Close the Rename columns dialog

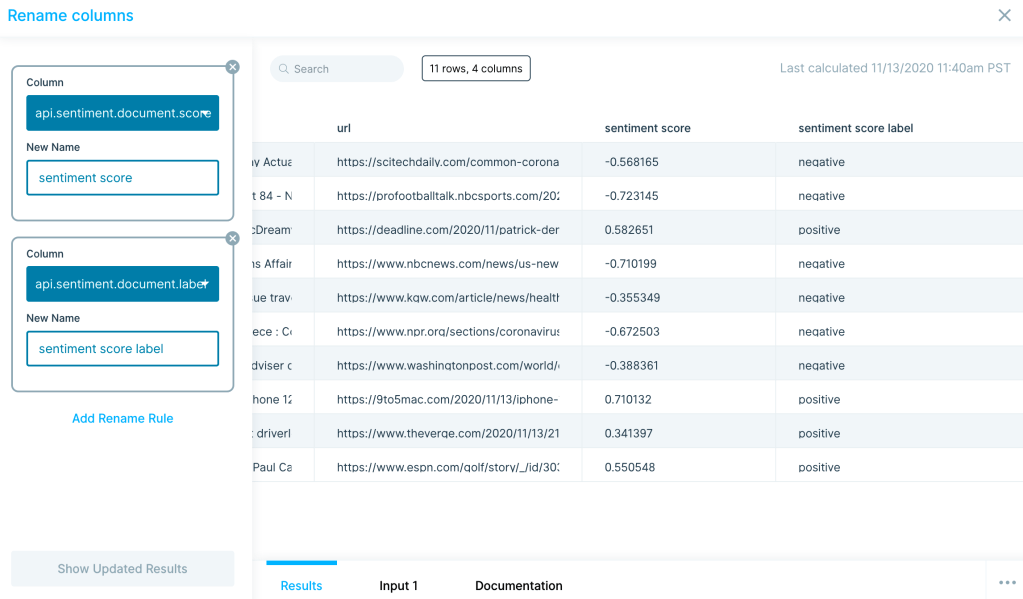pyautogui.click(x=1004, y=15)
